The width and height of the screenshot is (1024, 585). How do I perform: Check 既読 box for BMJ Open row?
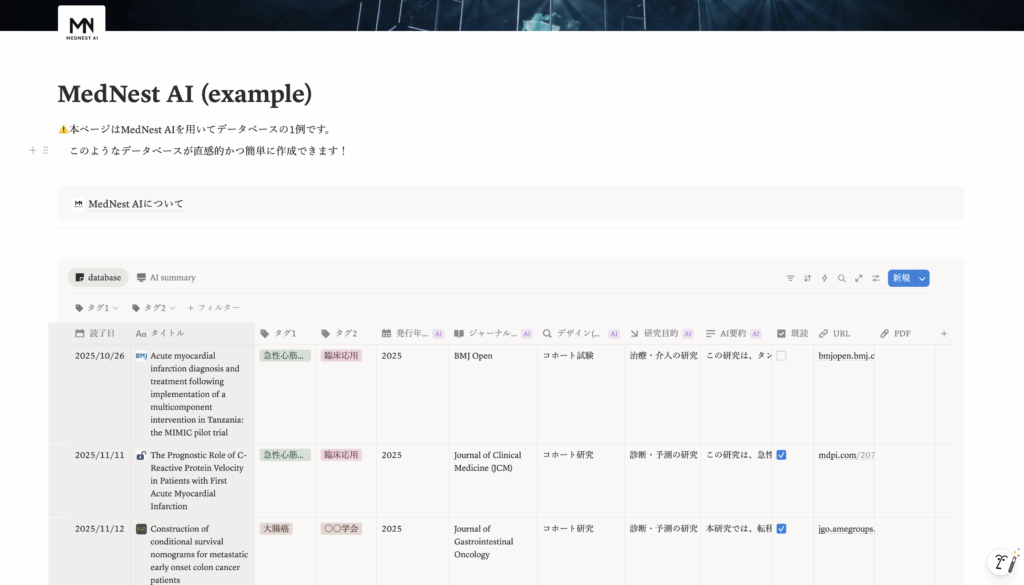click(781, 356)
